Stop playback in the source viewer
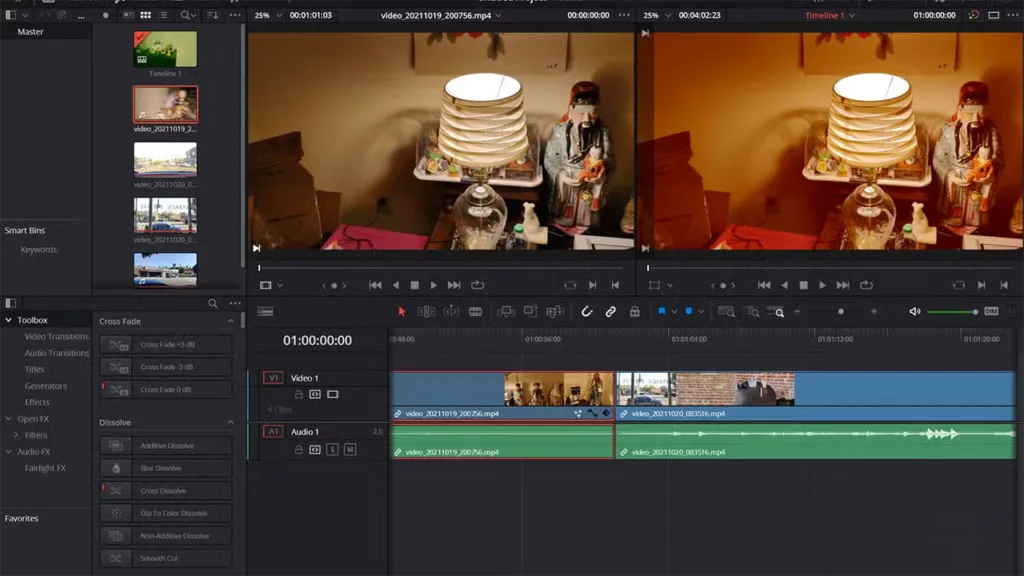Image resolution: width=1024 pixels, height=576 pixels. (414, 285)
